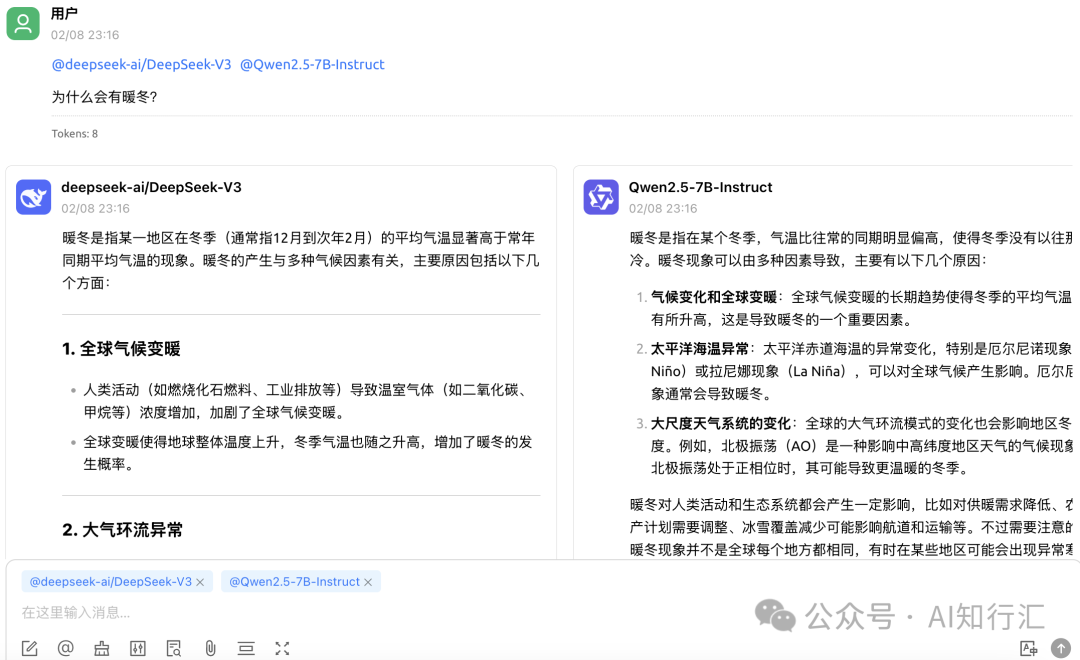Image resolution: width=1080 pixels, height=660 pixels.
Task: Click the deepseek-ai/DeepSeek-V3 response title
Action: pyautogui.click(x=152, y=187)
